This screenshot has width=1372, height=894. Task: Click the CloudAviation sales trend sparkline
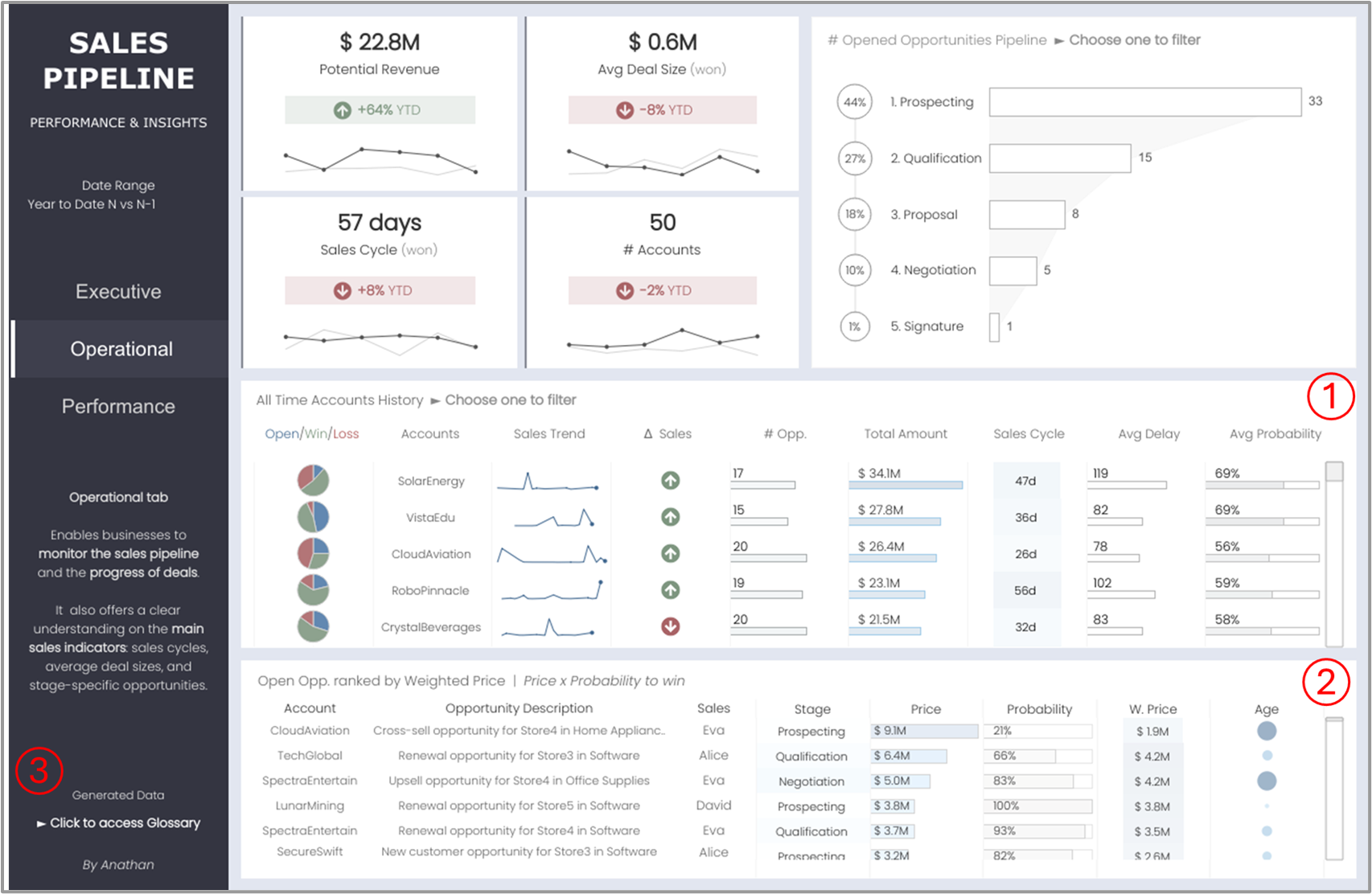pyautogui.click(x=551, y=554)
